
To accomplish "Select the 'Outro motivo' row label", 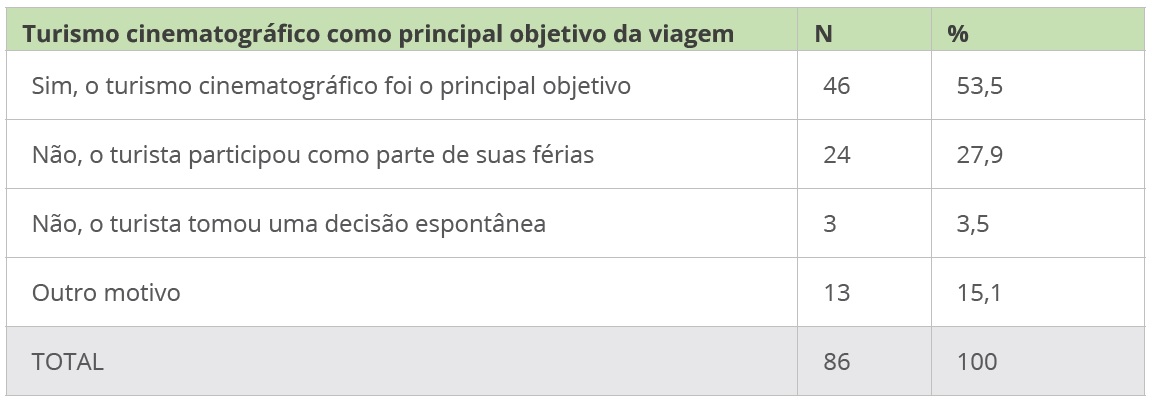I will (x=106, y=293).
